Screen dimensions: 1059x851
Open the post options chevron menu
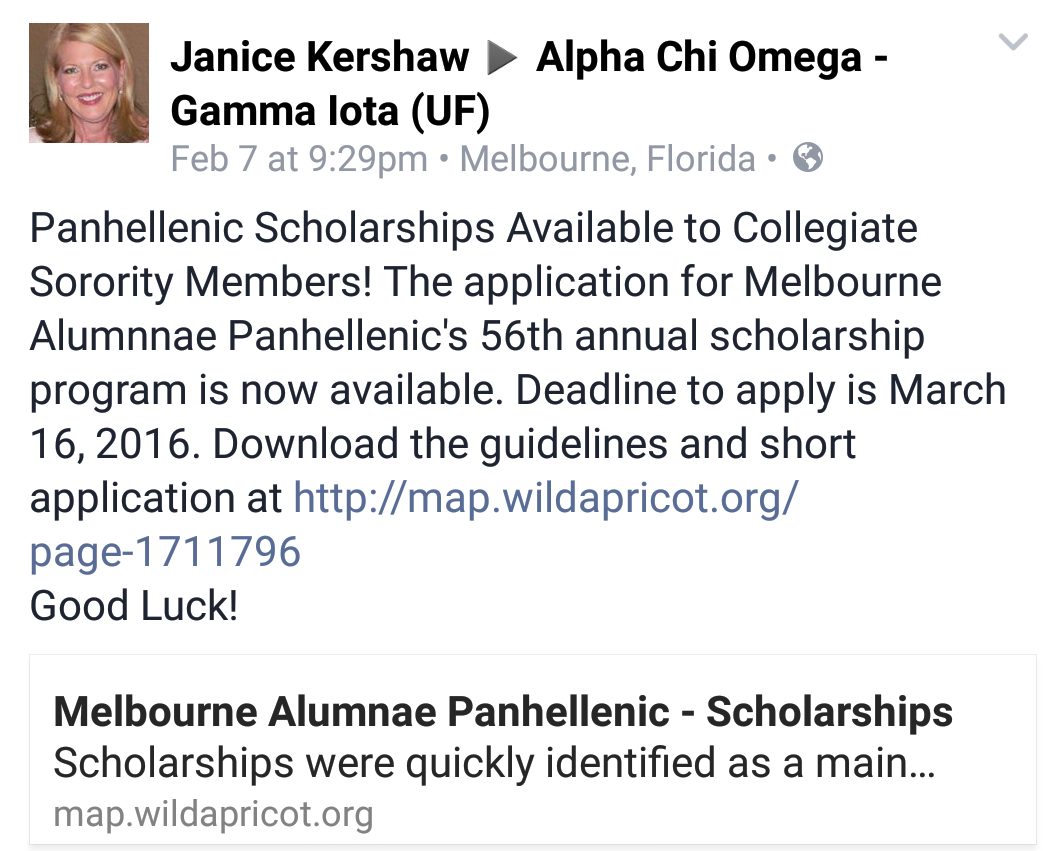[x=1013, y=42]
